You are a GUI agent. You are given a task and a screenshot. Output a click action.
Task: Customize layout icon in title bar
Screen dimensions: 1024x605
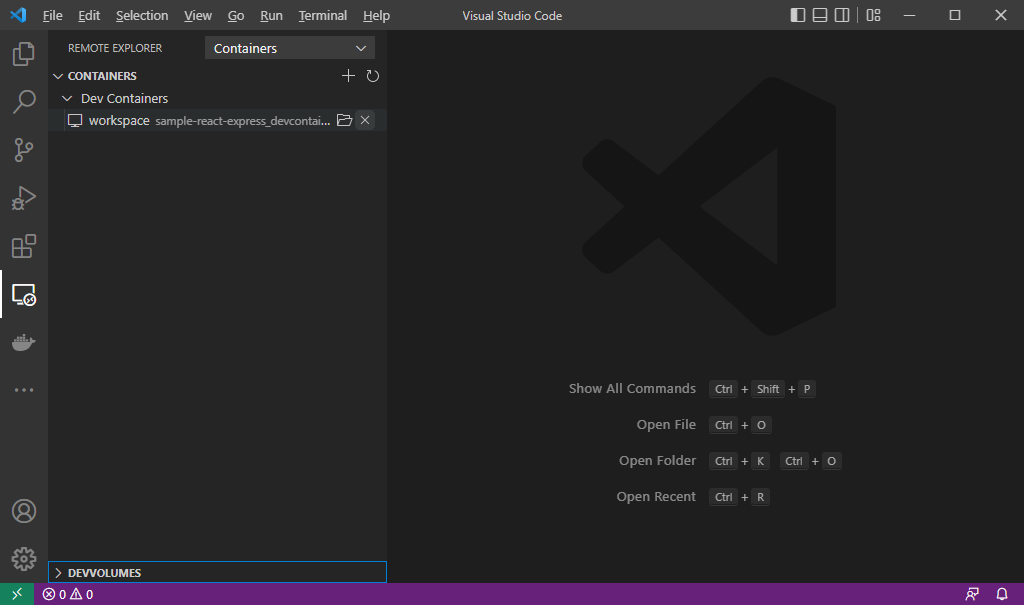tap(873, 15)
